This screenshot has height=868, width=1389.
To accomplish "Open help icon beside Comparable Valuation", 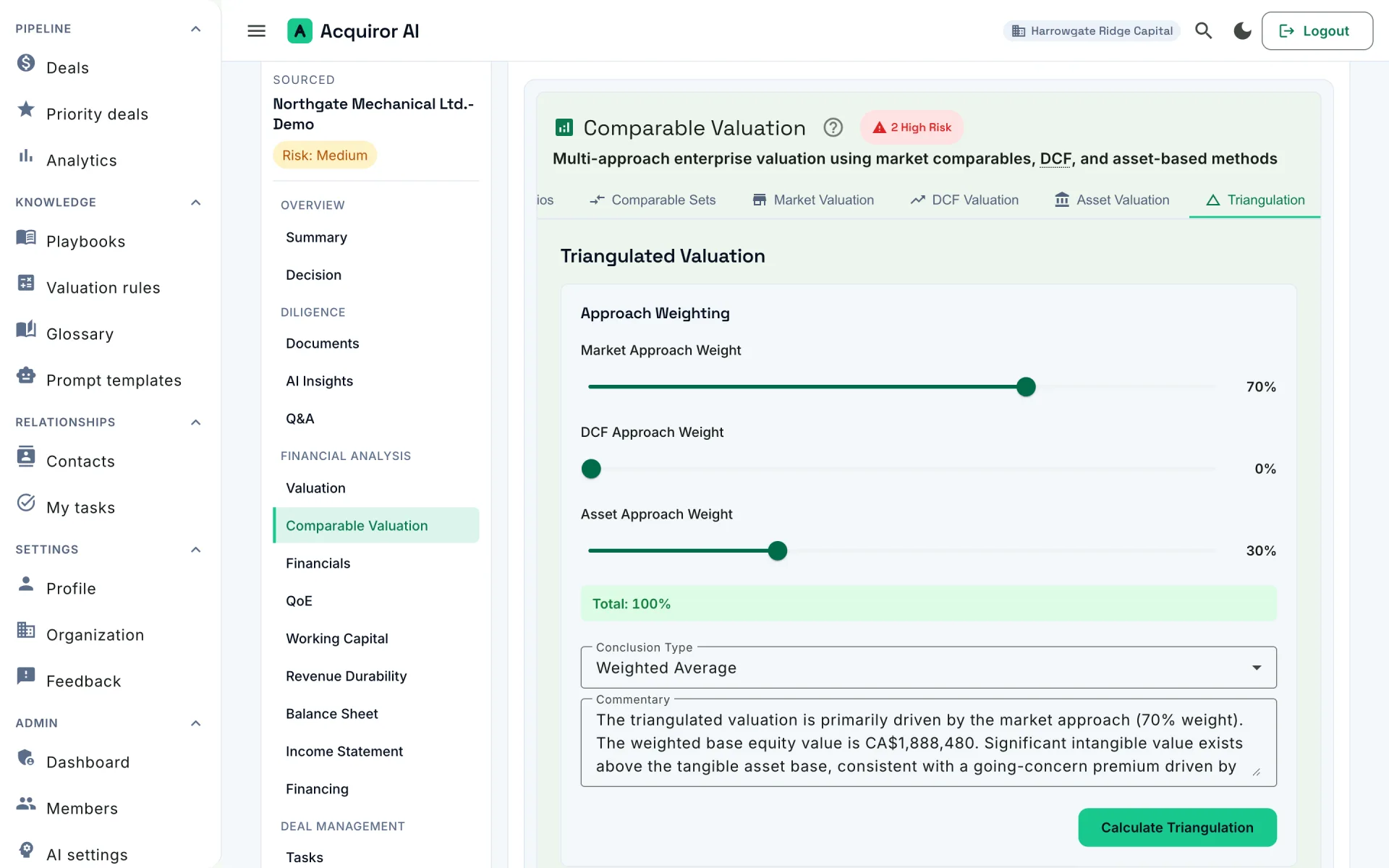I will [833, 128].
